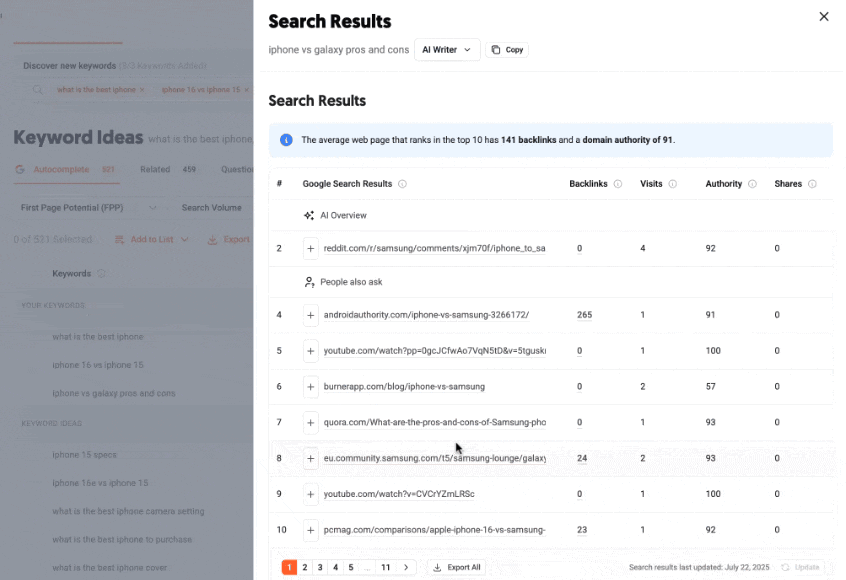Image resolution: width=846 pixels, height=580 pixels.
Task: Click backlinks value 265 for androidauthority
Action: pyautogui.click(x=584, y=315)
